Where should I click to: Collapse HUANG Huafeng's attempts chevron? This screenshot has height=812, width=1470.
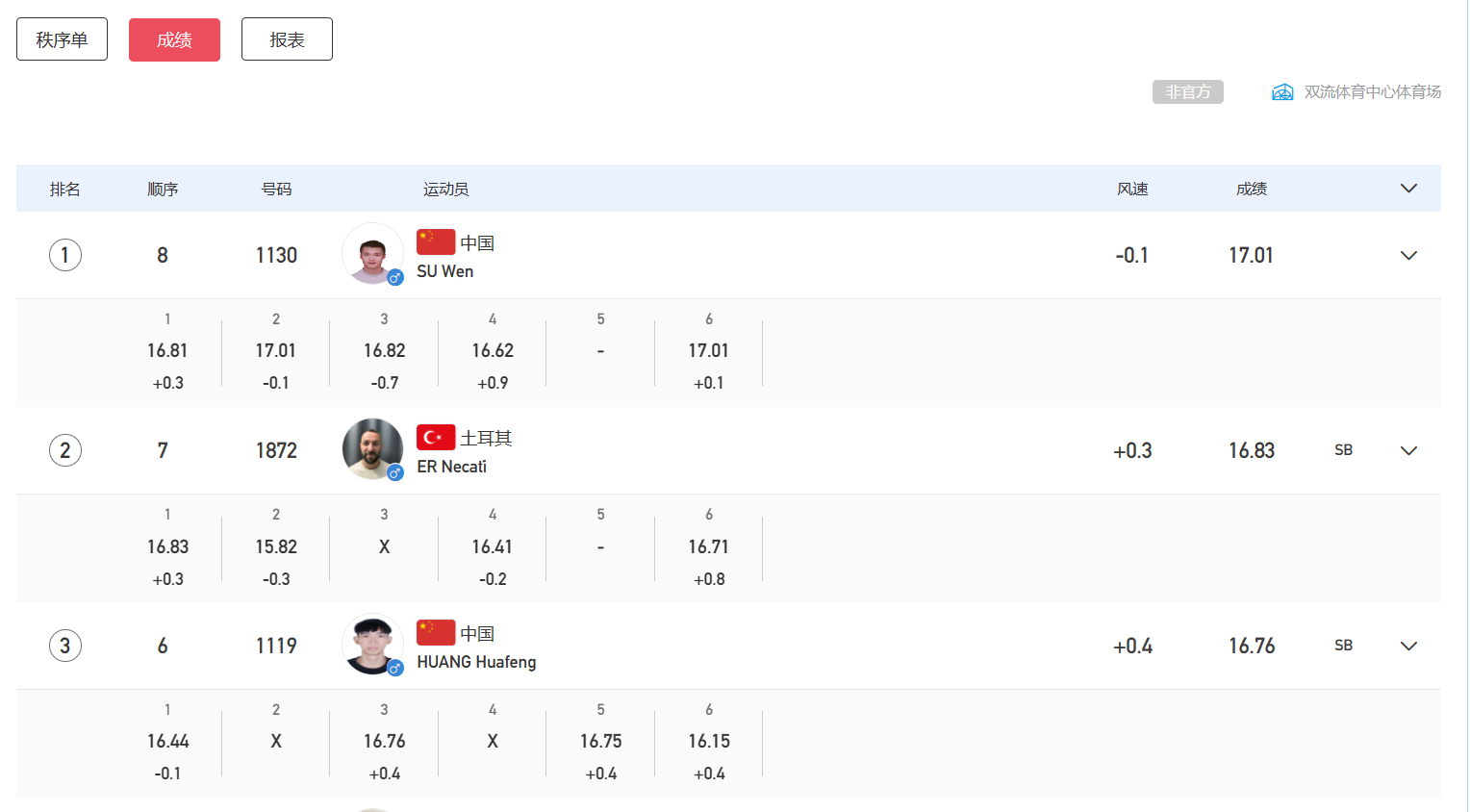1408,646
